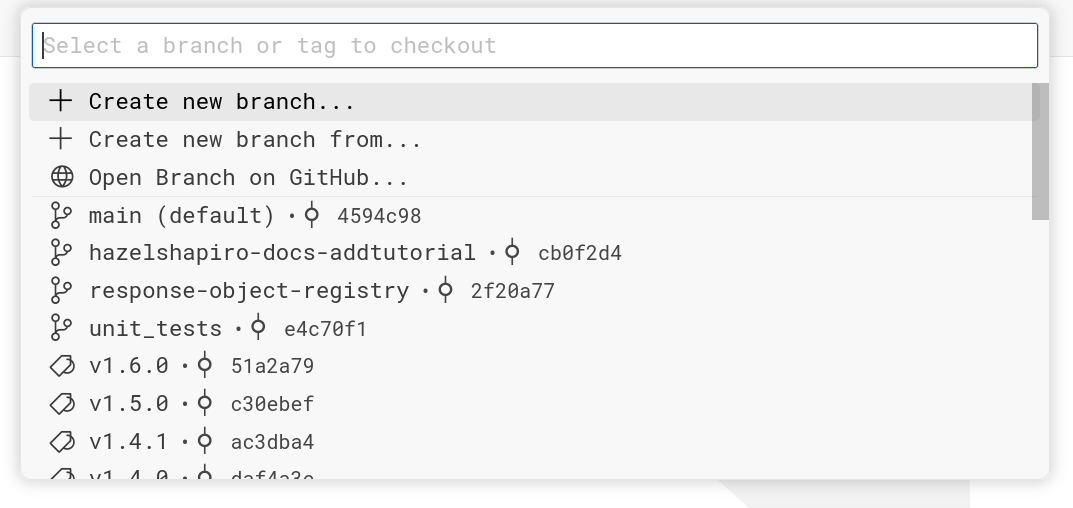The height and width of the screenshot is (508, 1073).
Task: Focus the branch or tag search field
Action: pos(535,46)
